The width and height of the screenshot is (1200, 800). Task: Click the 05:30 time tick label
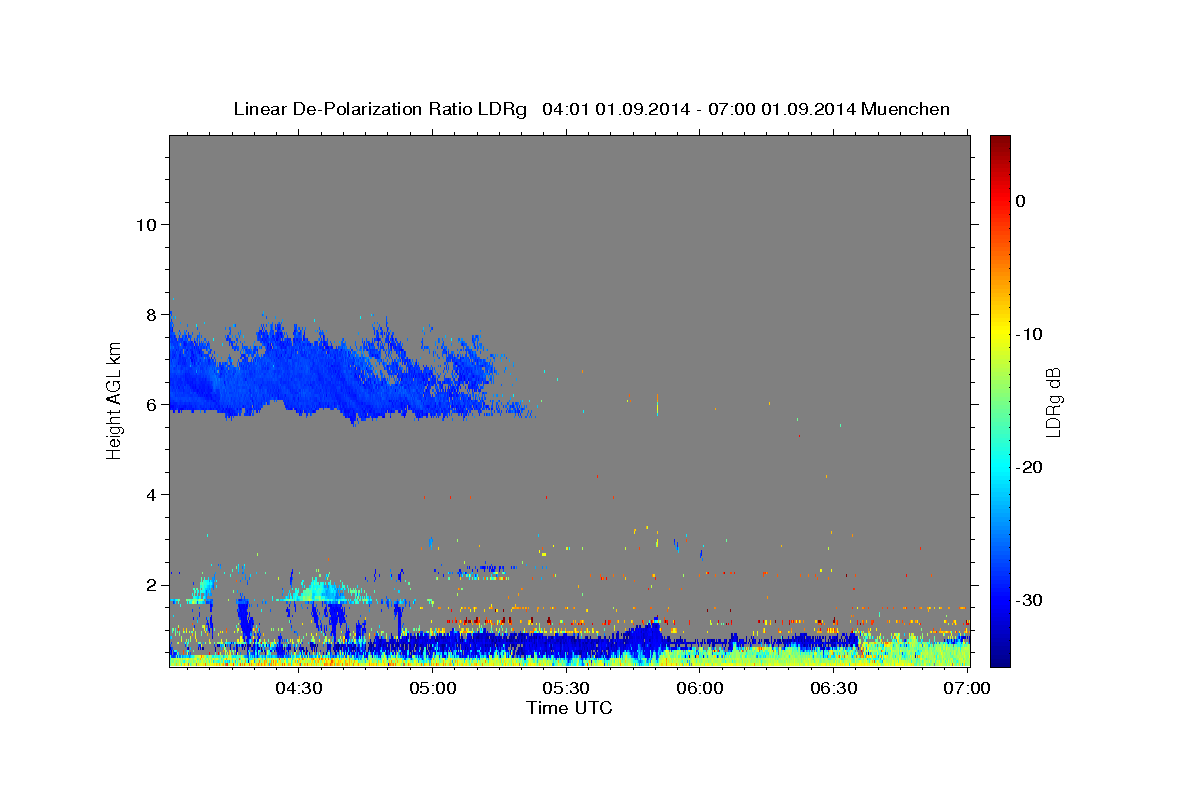pos(567,689)
